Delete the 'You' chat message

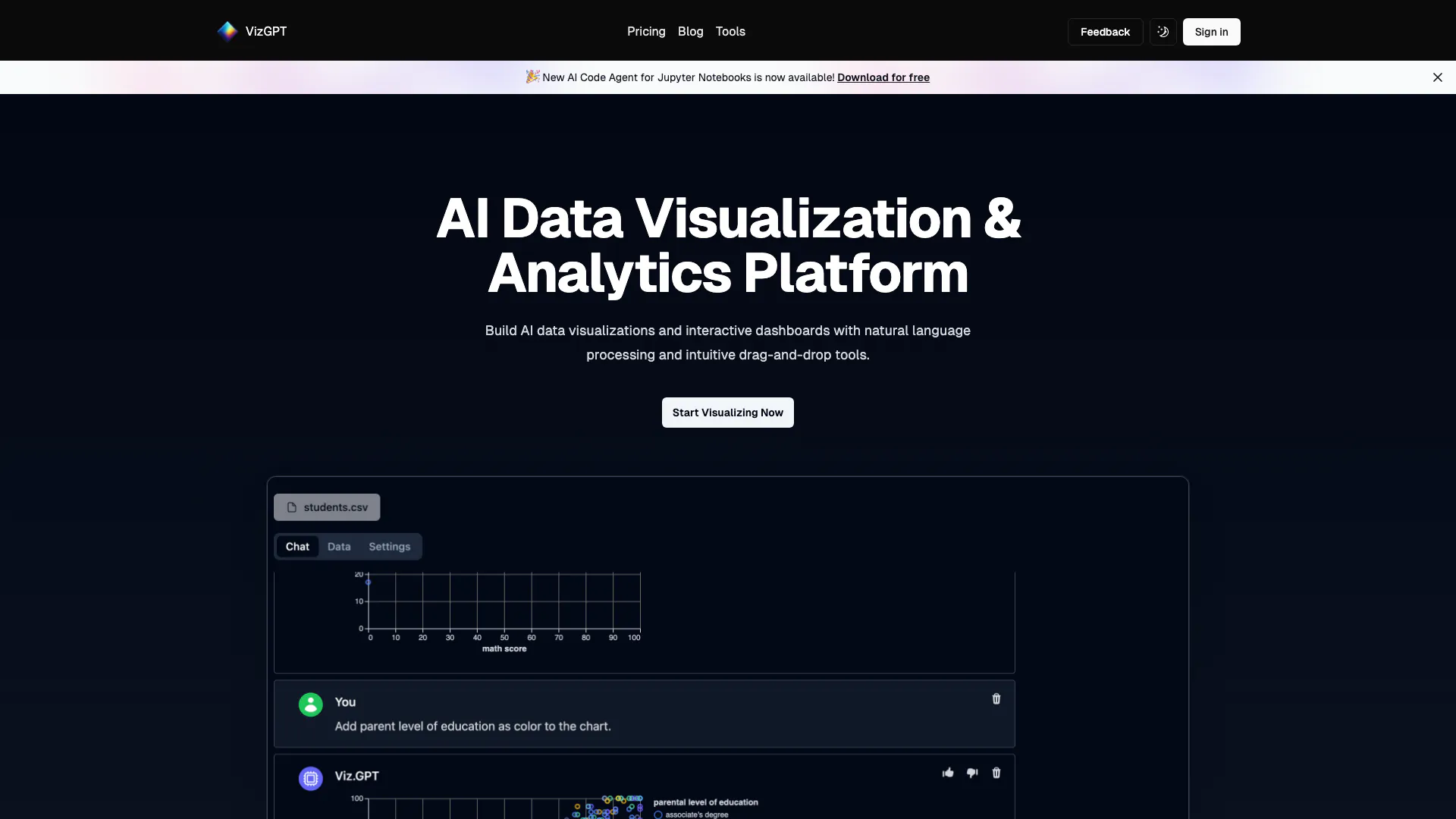point(996,699)
